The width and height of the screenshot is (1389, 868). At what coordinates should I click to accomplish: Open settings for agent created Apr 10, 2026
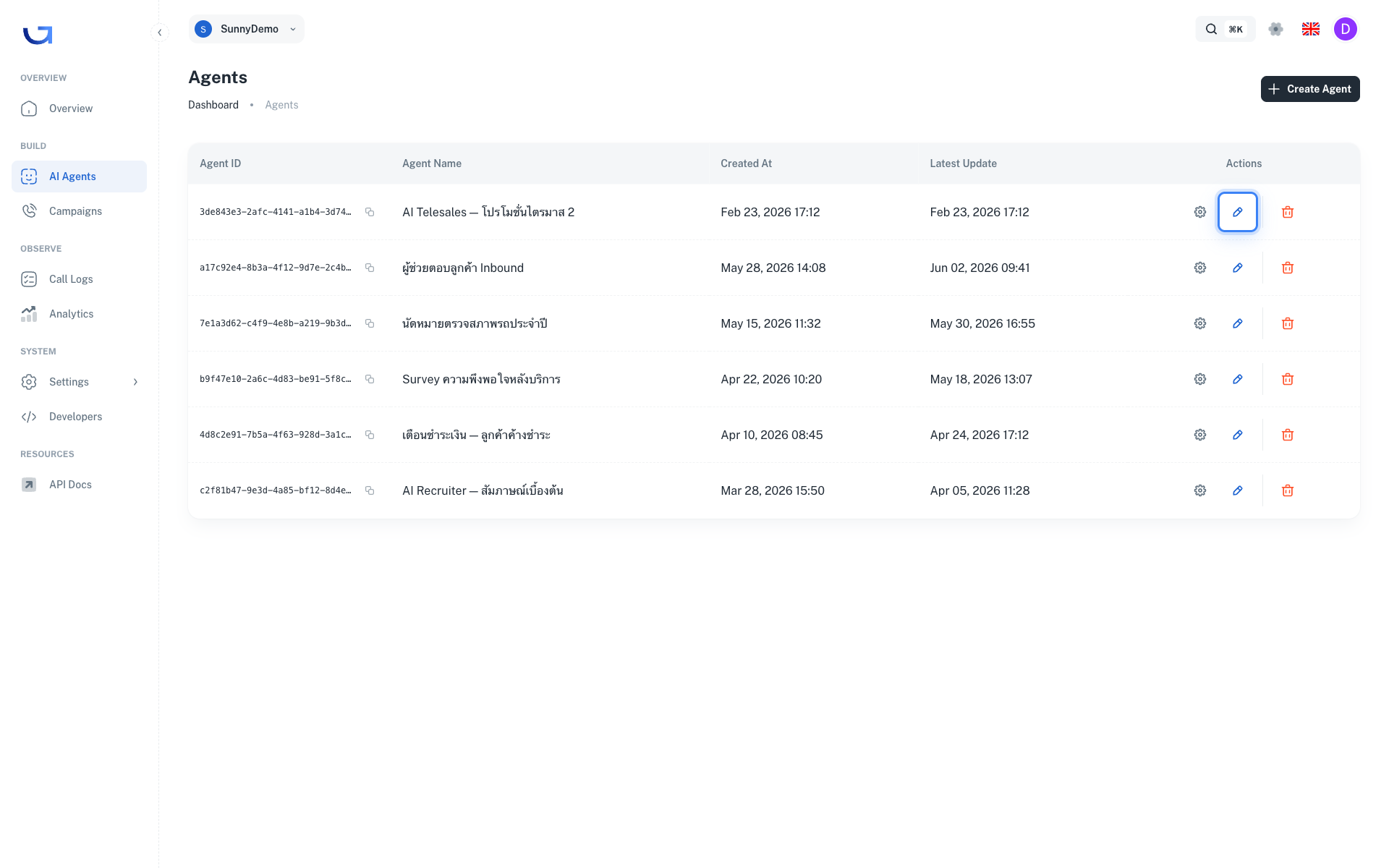pos(1200,435)
